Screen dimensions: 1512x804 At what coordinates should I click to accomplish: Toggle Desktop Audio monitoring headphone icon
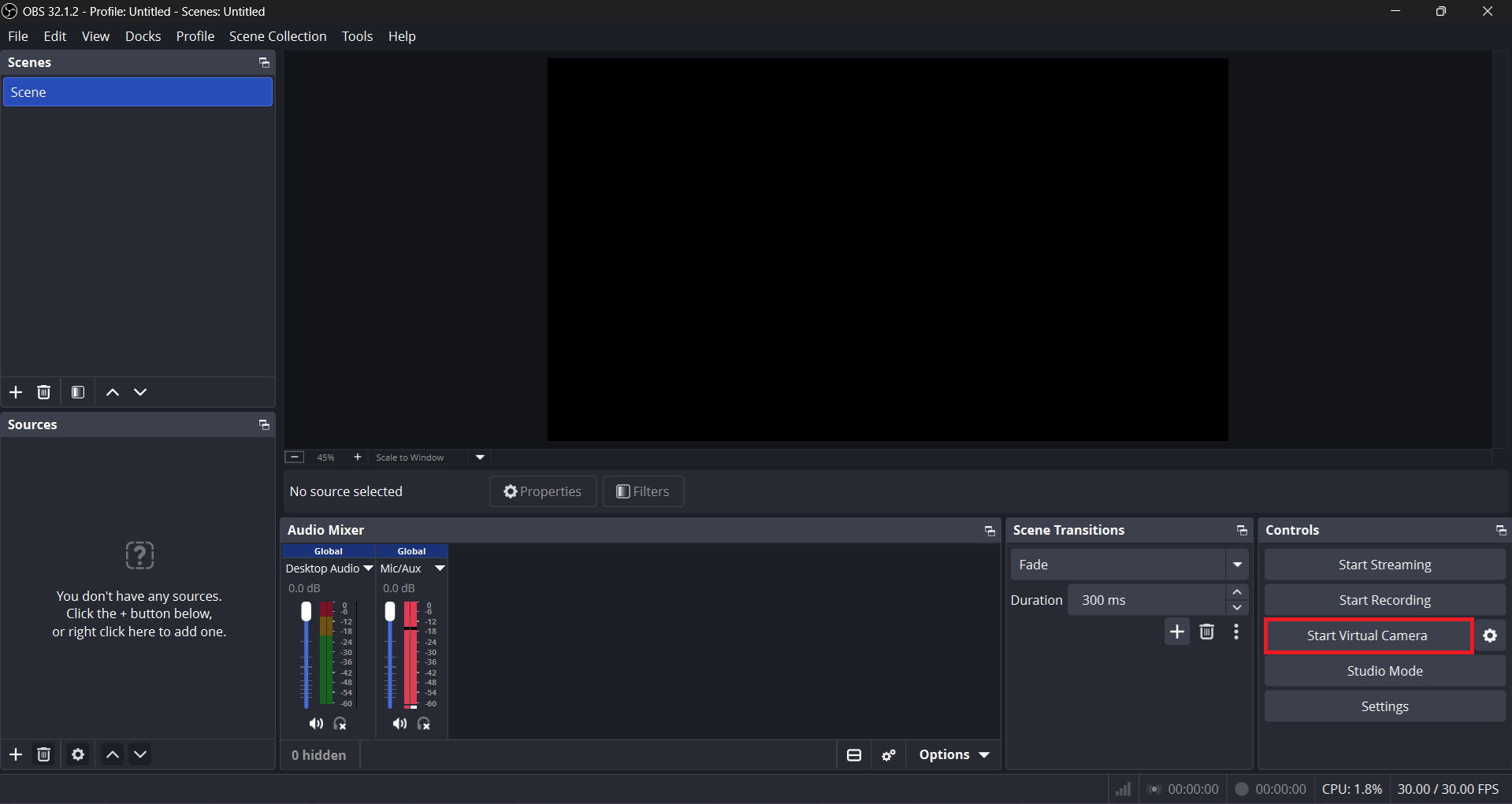point(340,724)
